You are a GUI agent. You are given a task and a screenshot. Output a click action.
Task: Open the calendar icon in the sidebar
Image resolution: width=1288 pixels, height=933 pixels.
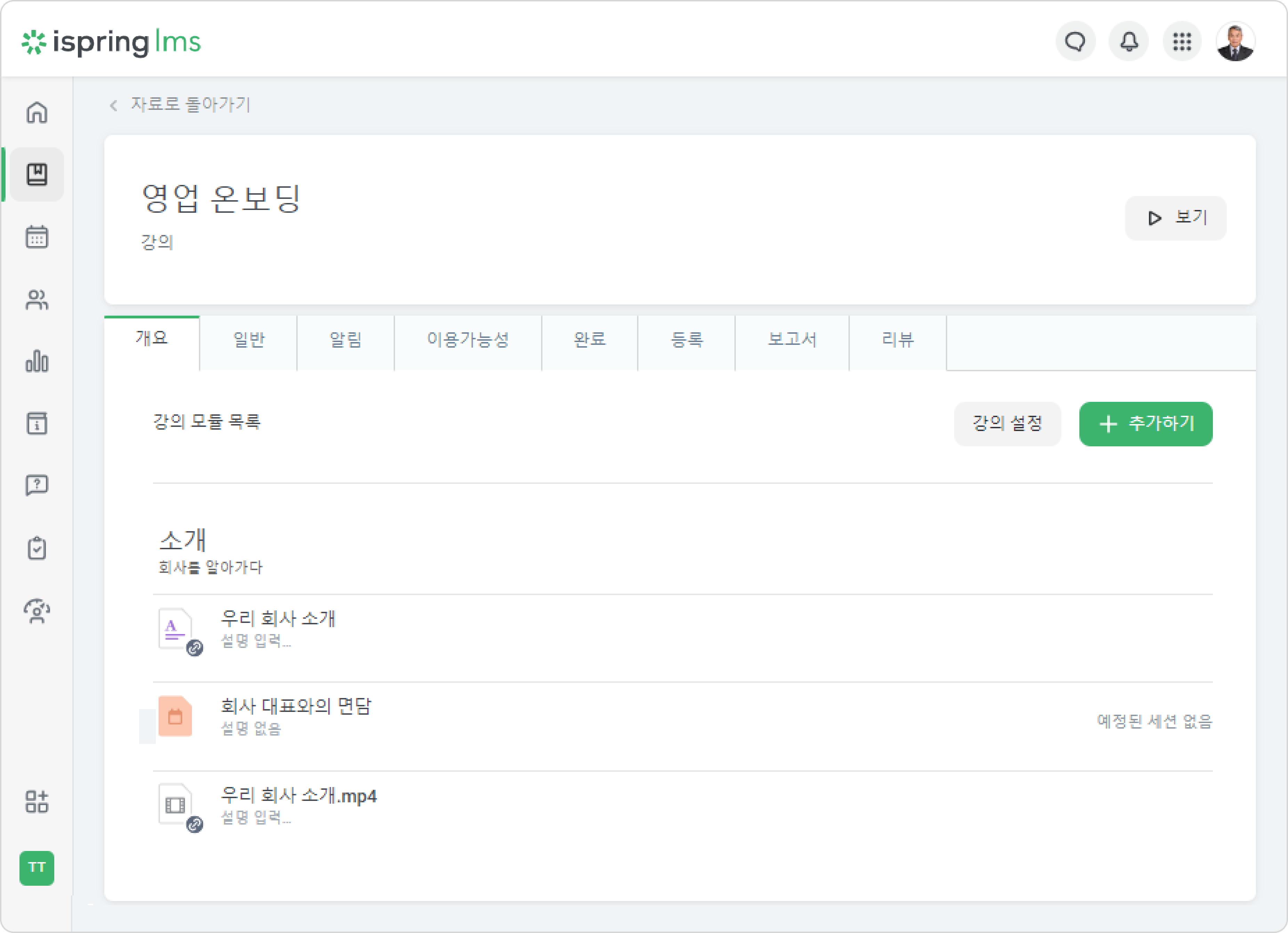pos(37,237)
